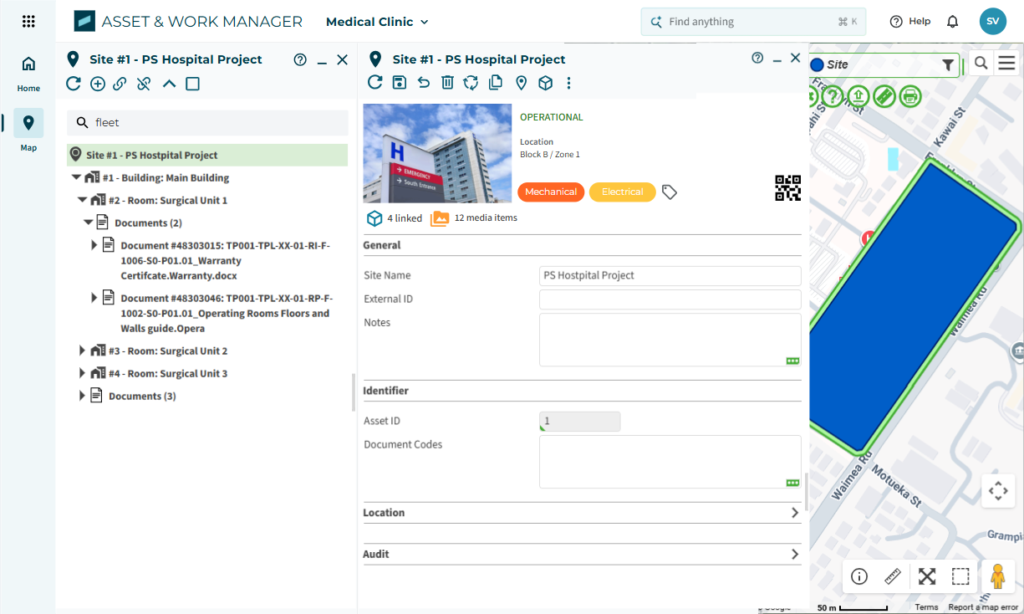Image resolution: width=1024 pixels, height=614 pixels.
Task: Open the Help menu
Action: click(x=910, y=22)
